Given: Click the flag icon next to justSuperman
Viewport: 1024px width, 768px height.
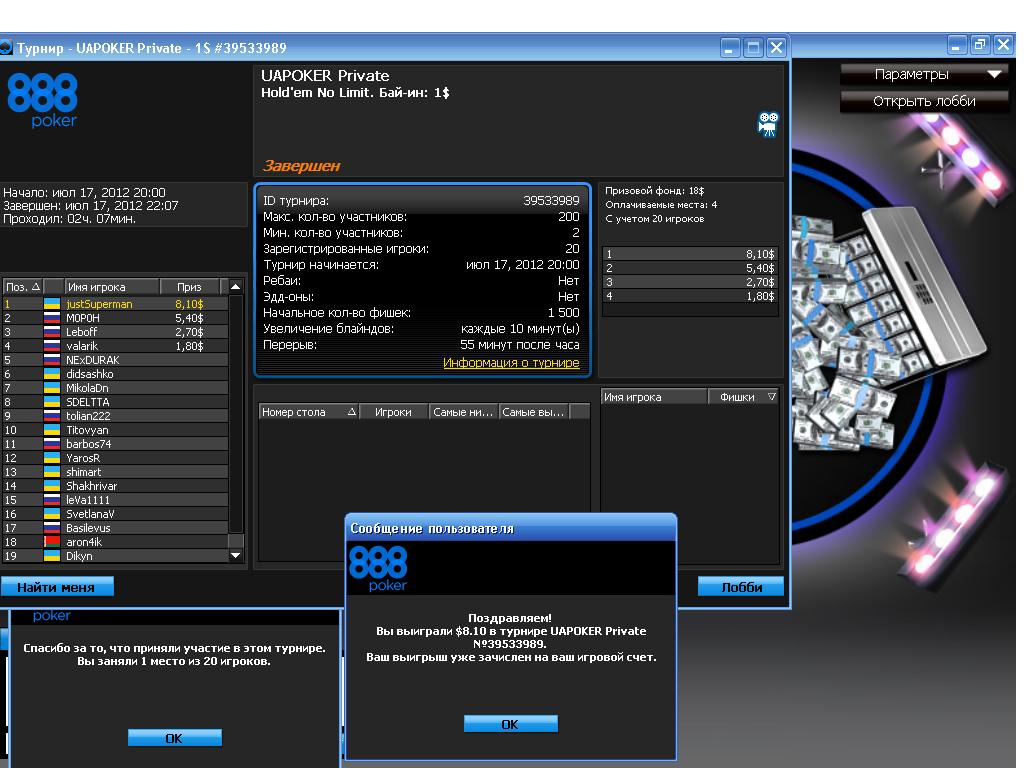Looking at the screenshot, I should (x=52, y=304).
